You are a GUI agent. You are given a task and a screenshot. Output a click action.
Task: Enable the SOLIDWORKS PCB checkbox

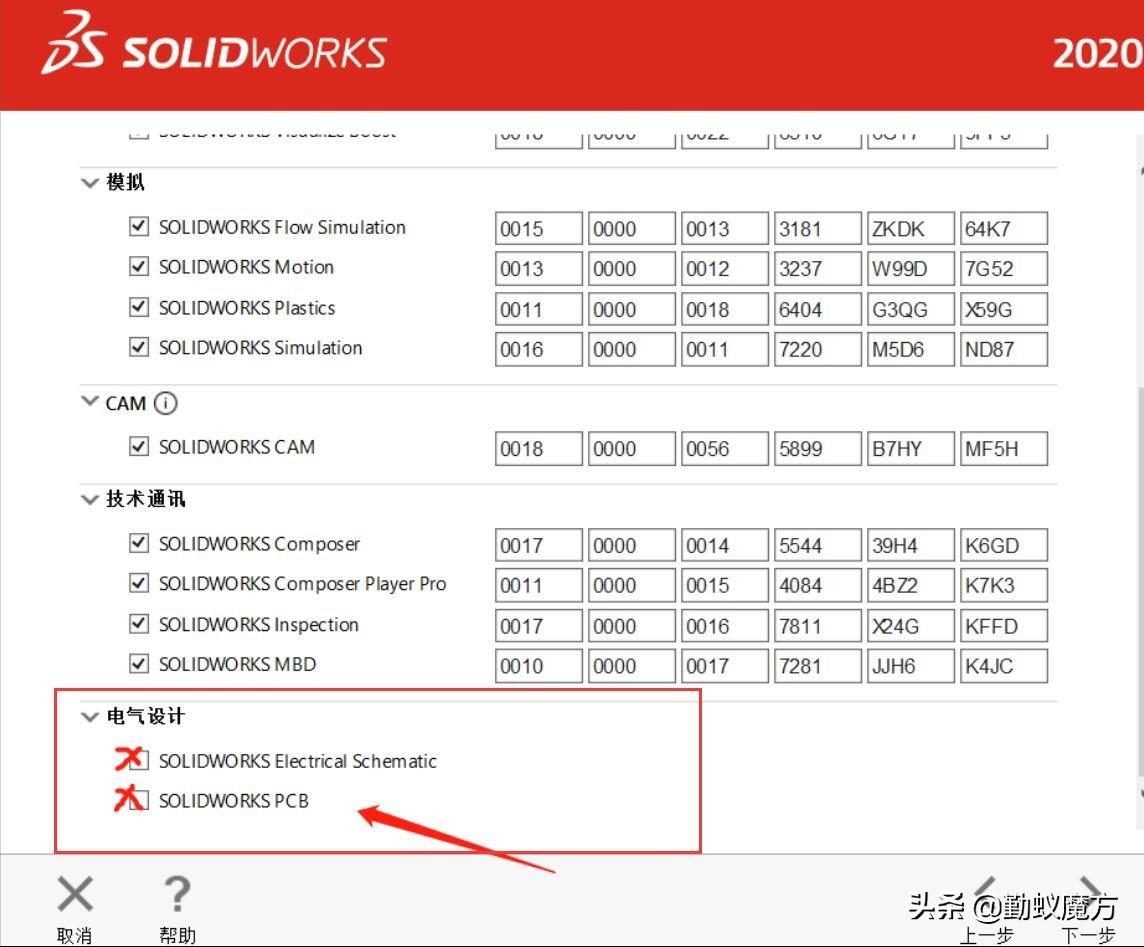point(139,800)
